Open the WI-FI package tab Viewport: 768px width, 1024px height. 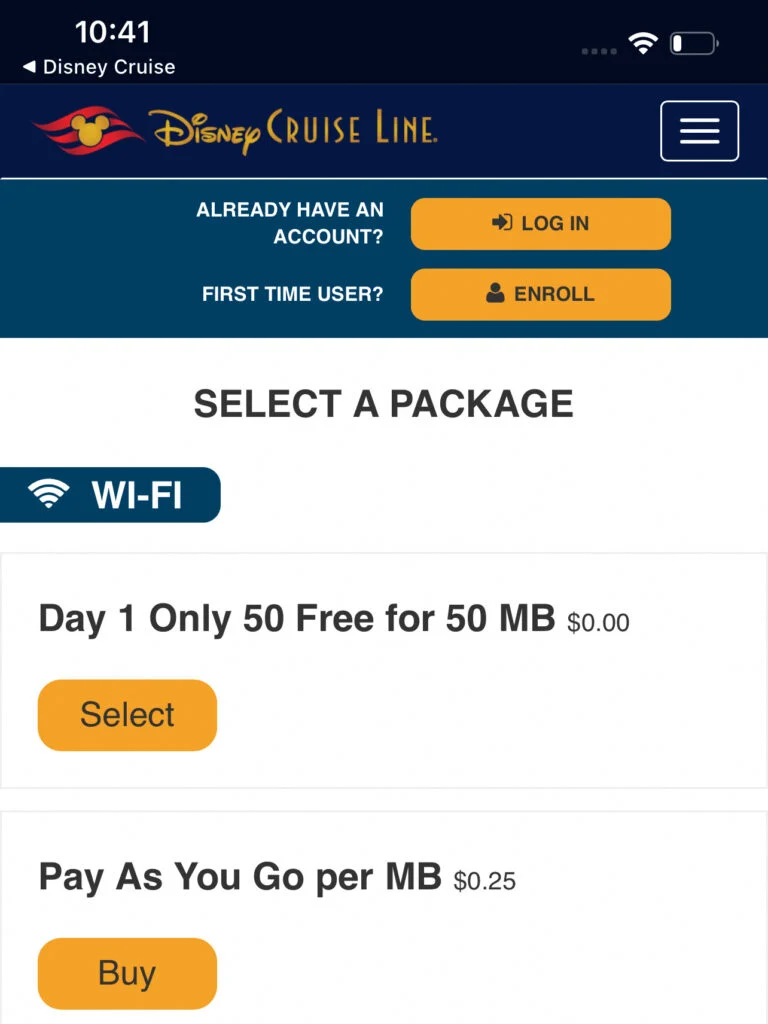[x=110, y=494]
